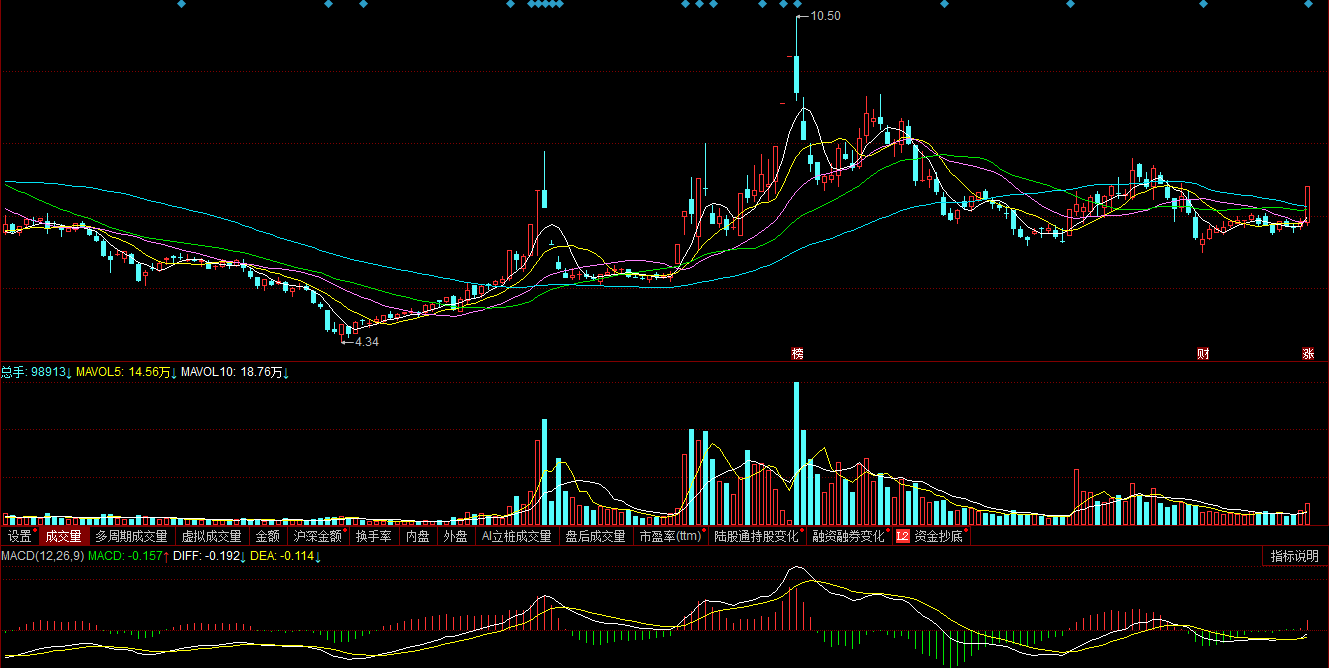Image resolution: width=1329 pixels, height=668 pixels.
Task: Click the tallest cyan volume bar
Action: pos(797,450)
